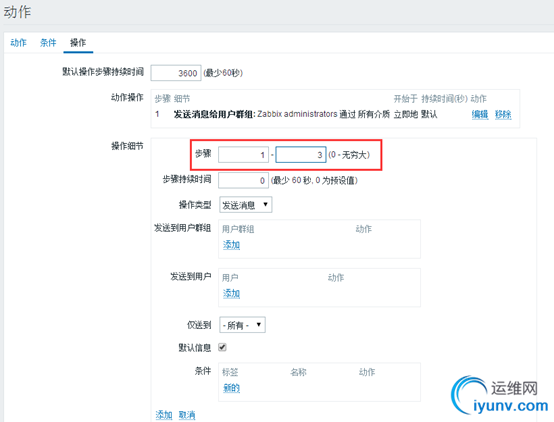Click the 用户群组 column header
This screenshot has height=422, width=554.
[238, 229]
